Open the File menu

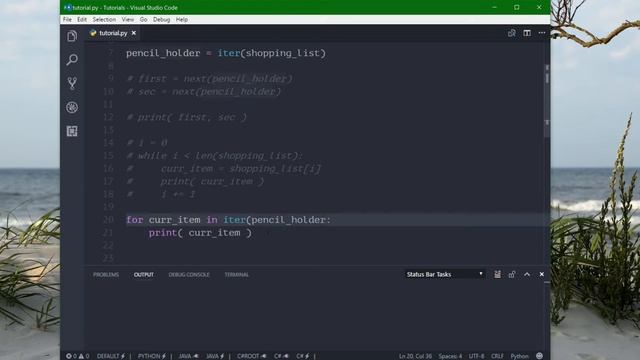(x=67, y=20)
